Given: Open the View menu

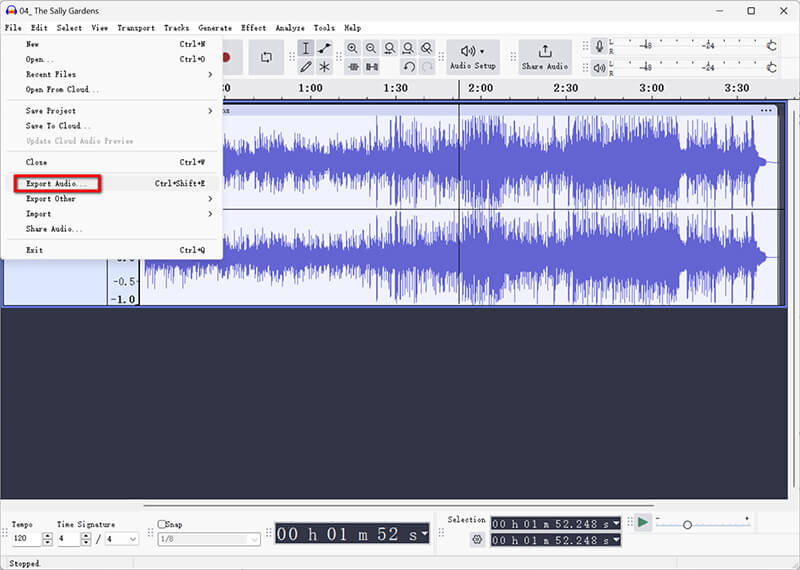Looking at the screenshot, I should tap(100, 28).
